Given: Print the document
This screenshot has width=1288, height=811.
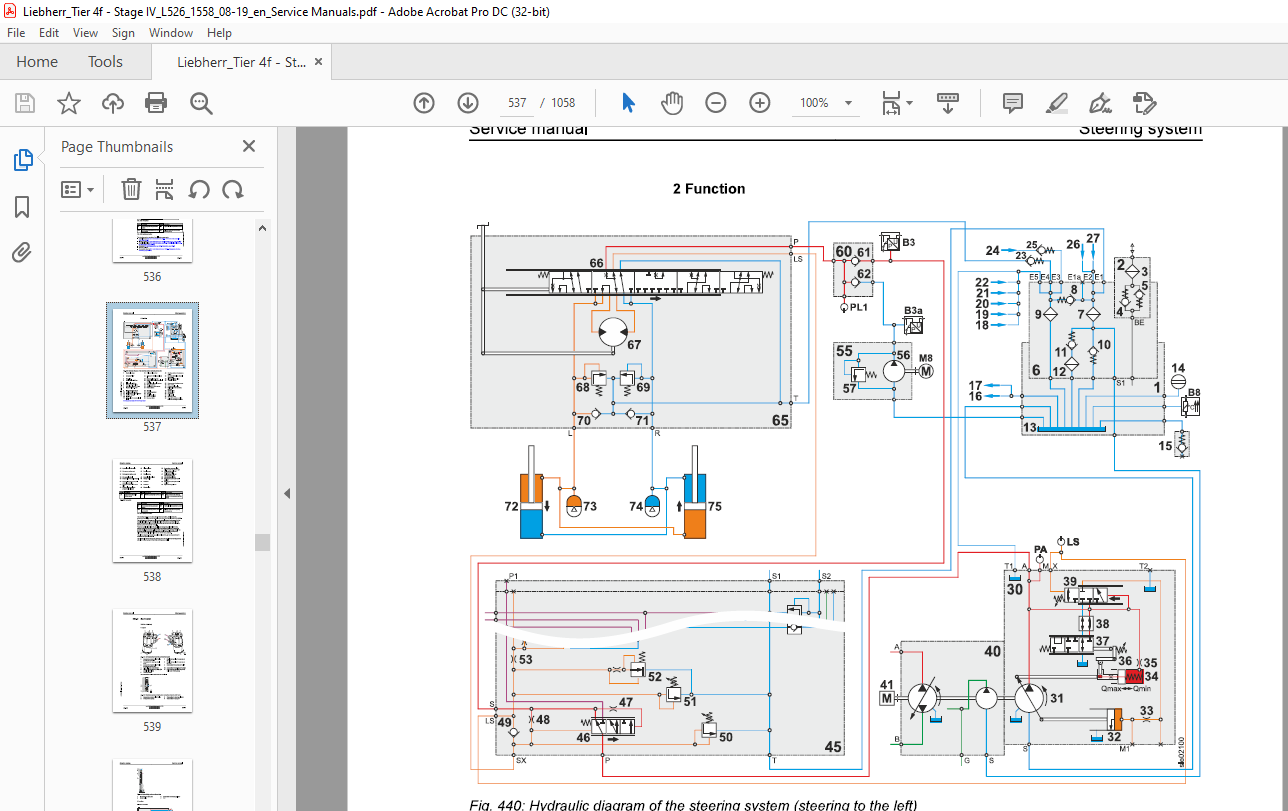Looking at the screenshot, I should (156, 103).
